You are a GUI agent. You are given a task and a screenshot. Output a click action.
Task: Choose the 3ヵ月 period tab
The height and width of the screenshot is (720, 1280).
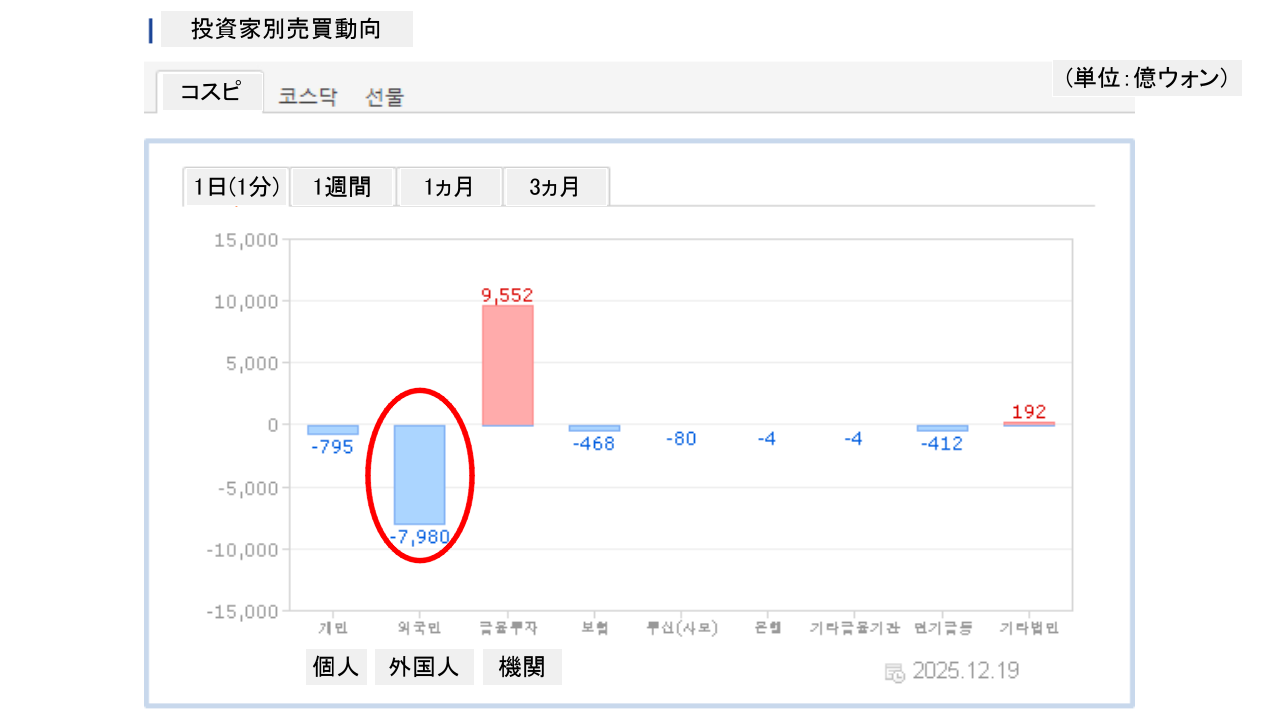[x=555, y=187]
